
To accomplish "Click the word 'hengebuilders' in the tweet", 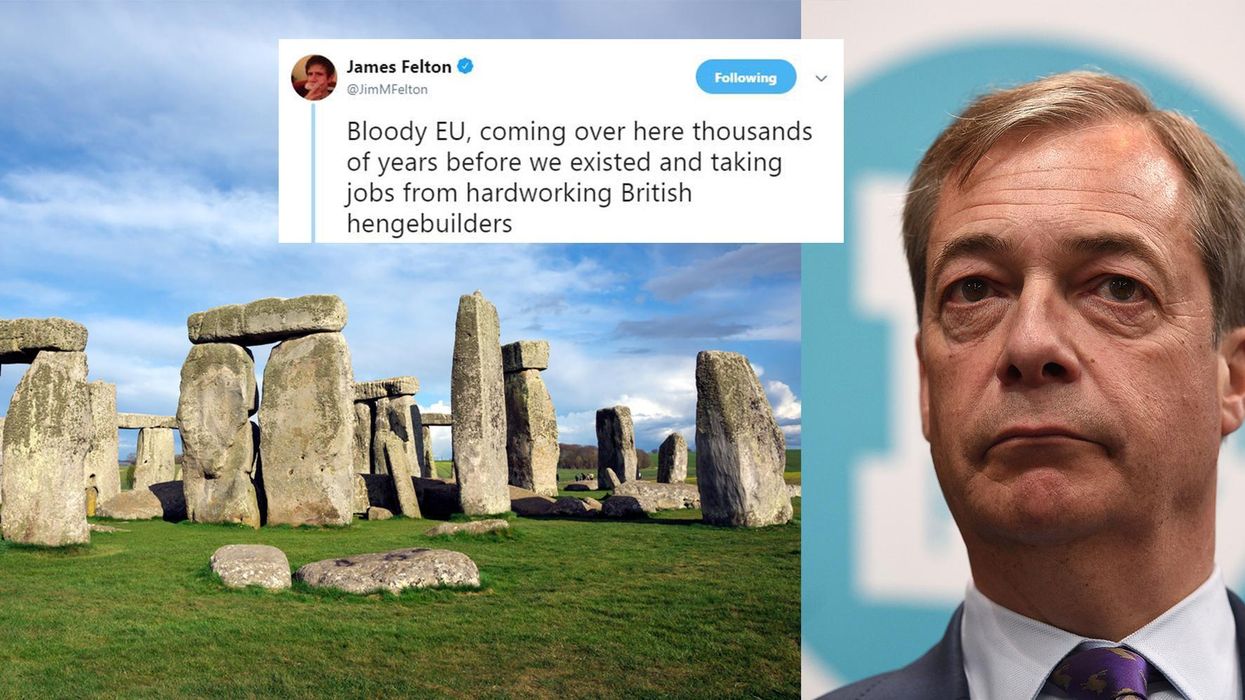I will pos(429,224).
